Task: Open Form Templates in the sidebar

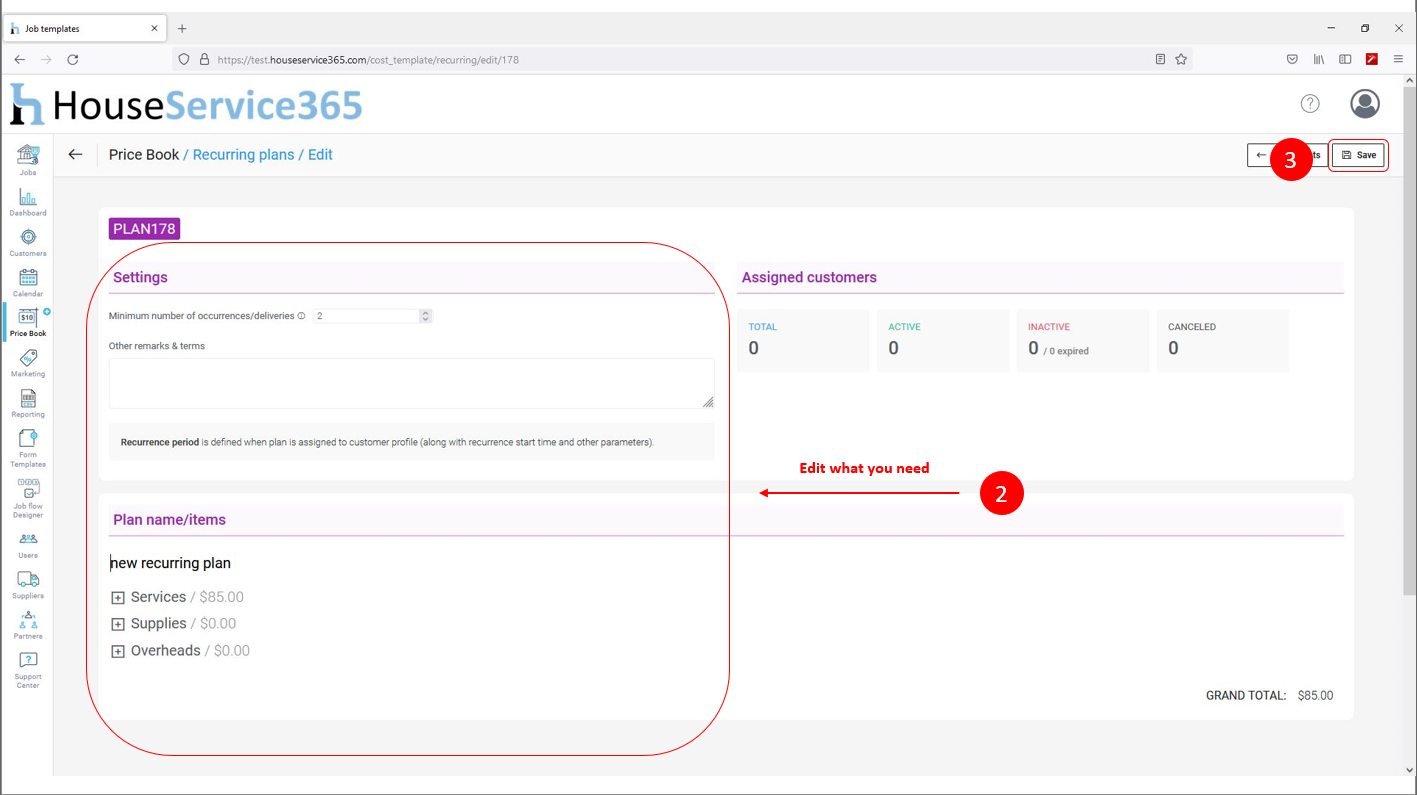Action: [28, 445]
